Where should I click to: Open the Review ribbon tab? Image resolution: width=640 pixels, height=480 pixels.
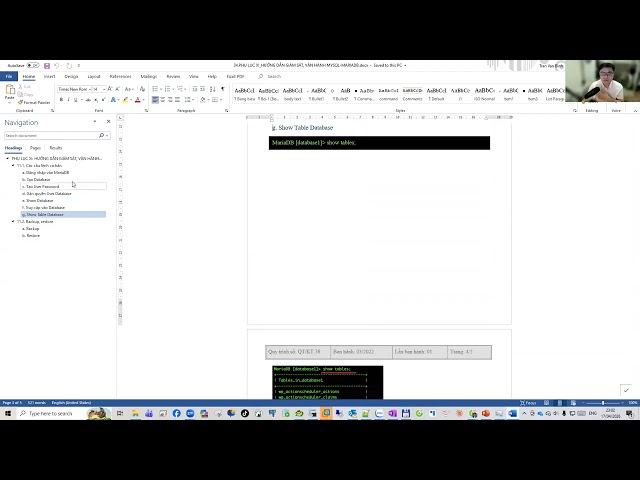pyautogui.click(x=173, y=76)
